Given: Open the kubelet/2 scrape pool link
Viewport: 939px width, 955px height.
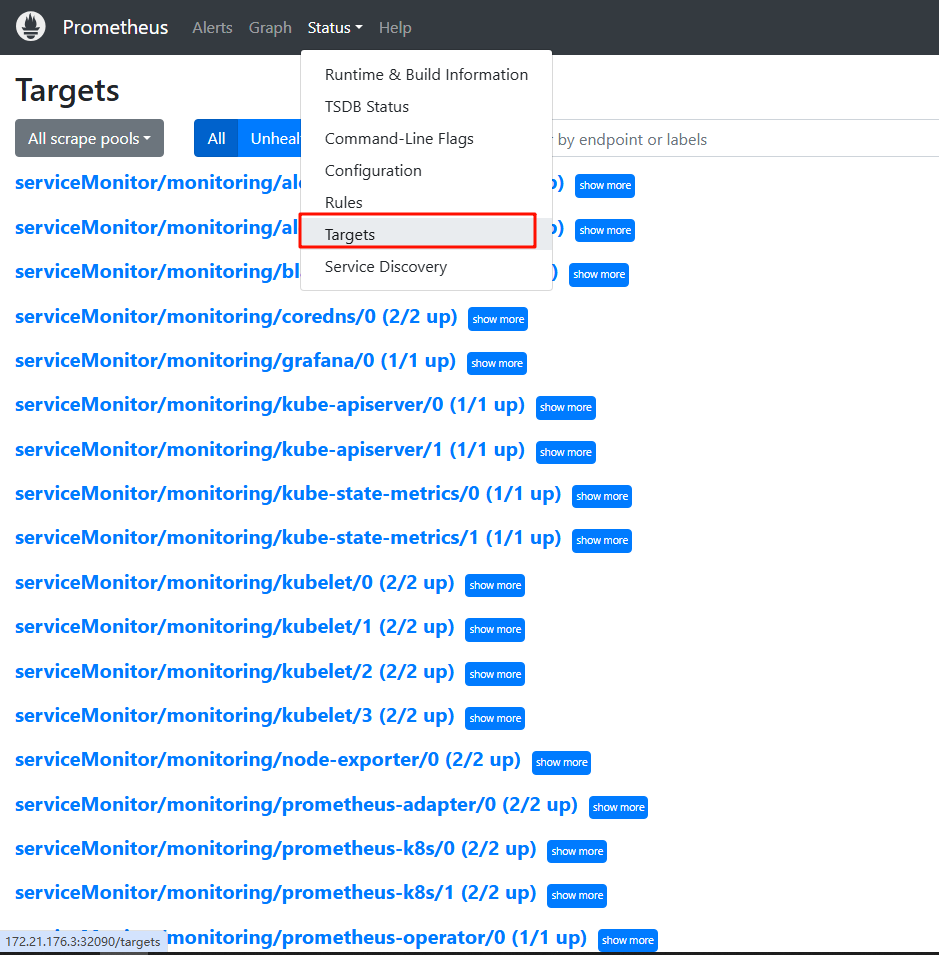Looking at the screenshot, I should point(234,671).
